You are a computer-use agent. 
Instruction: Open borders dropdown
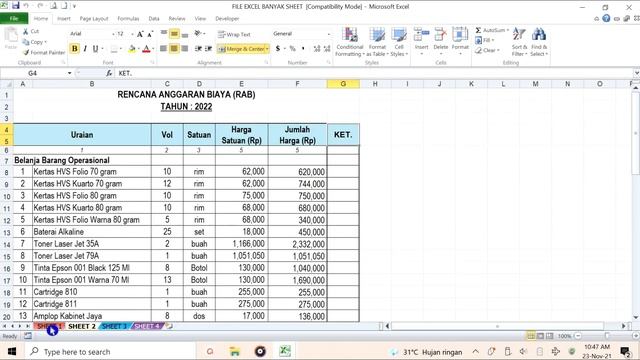(x=122, y=49)
